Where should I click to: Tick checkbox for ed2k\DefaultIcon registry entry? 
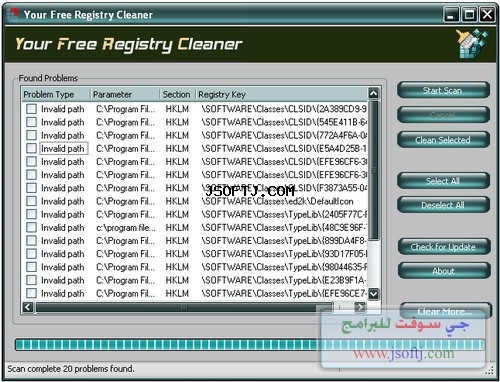pyautogui.click(x=31, y=201)
